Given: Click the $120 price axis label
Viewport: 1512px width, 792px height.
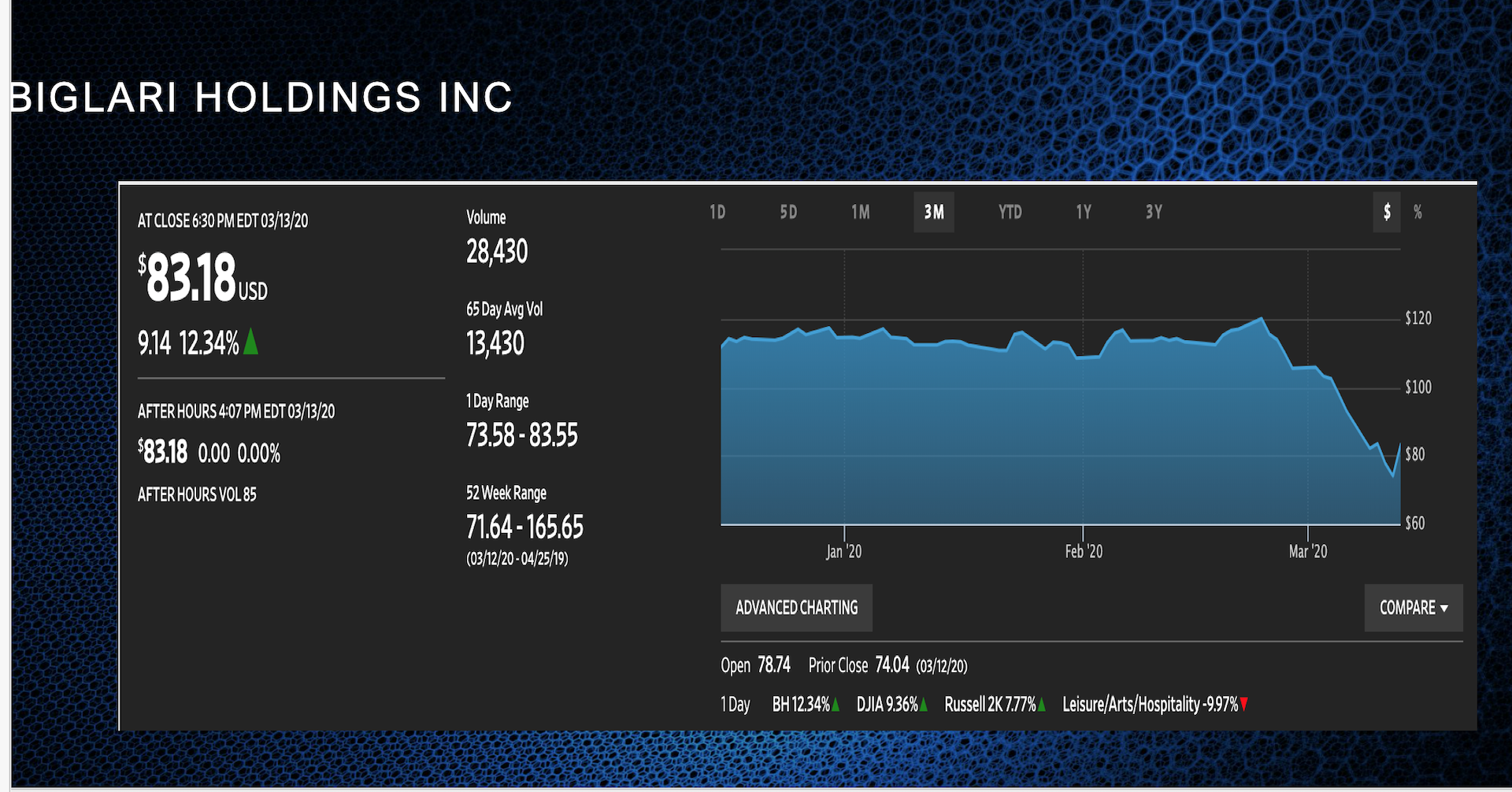Looking at the screenshot, I should [x=1418, y=318].
